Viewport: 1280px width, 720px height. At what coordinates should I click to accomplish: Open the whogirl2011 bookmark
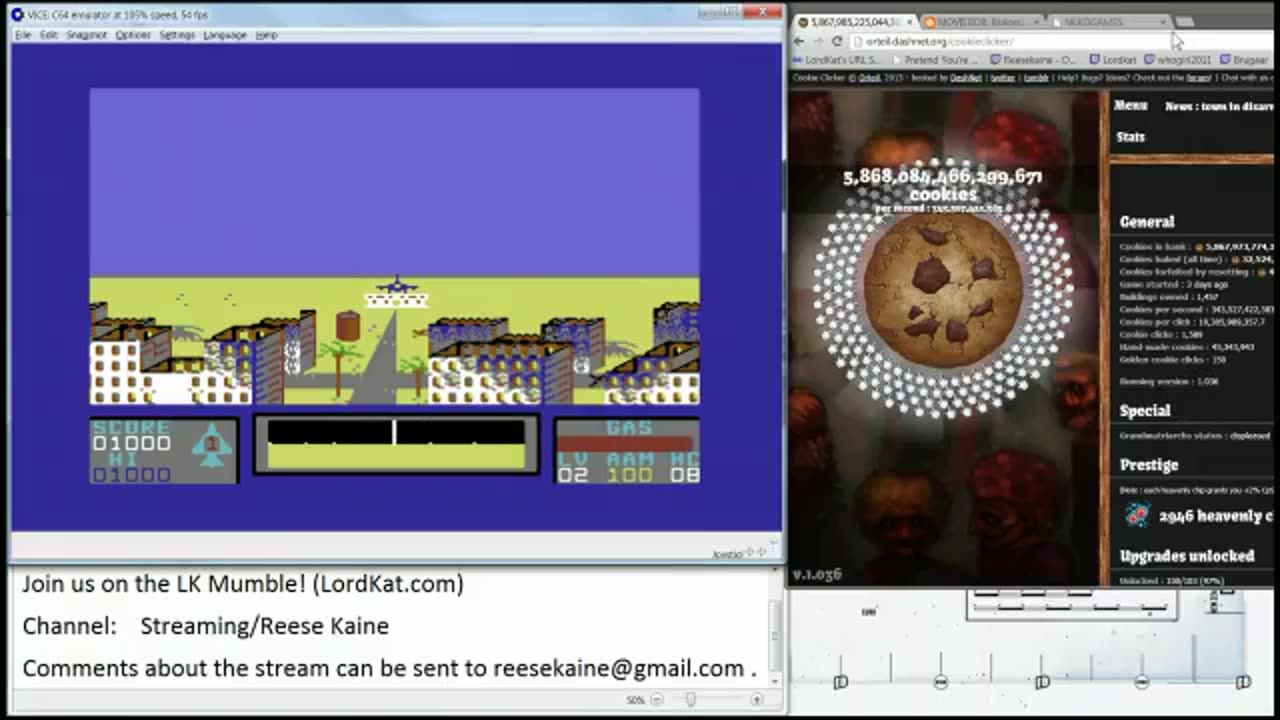pyautogui.click(x=1177, y=60)
